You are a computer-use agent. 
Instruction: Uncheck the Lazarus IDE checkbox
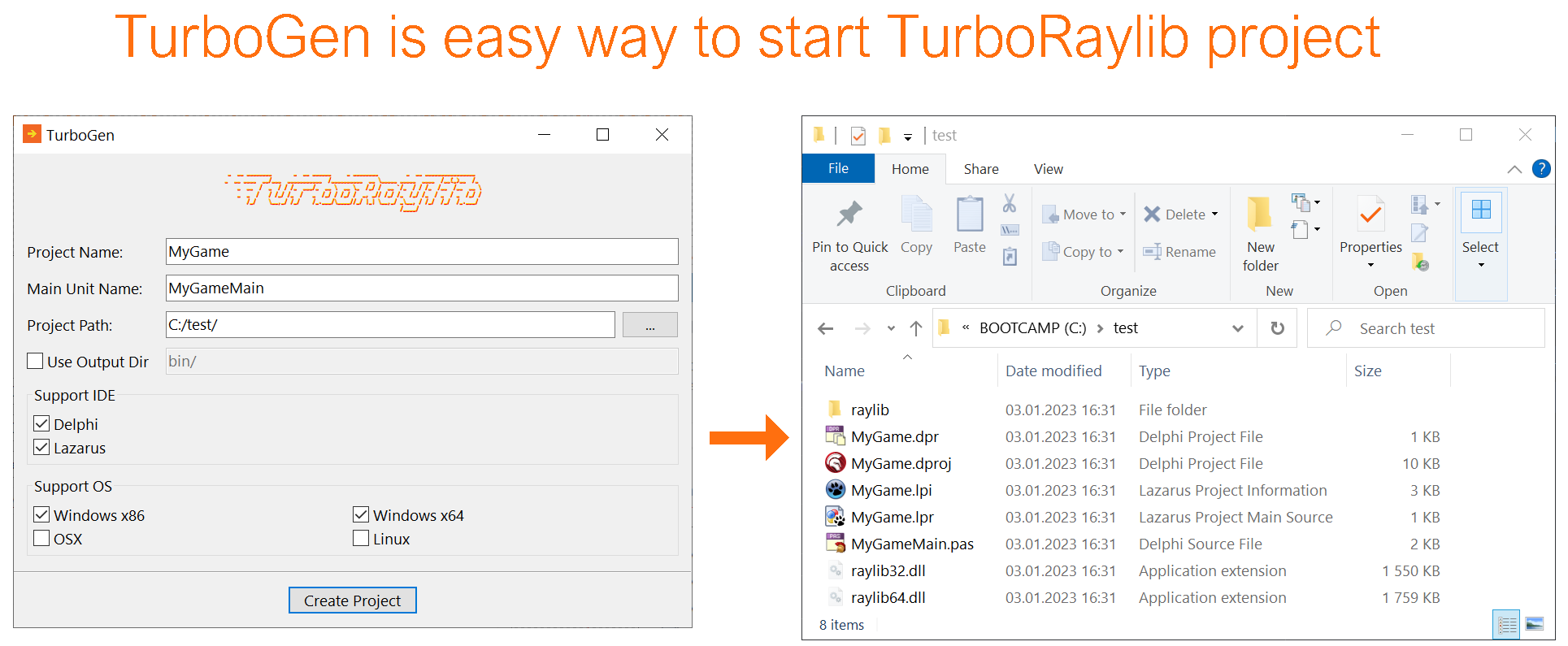41,447
